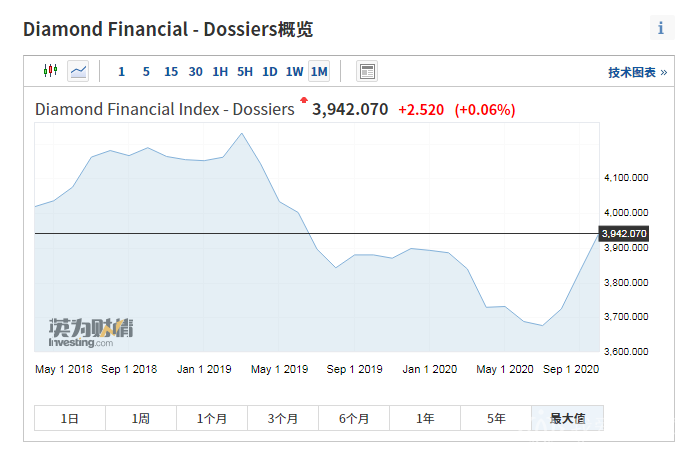The image size is (692, 459).
Task: Select the 1W interval
Action: (x=294, y=71)
